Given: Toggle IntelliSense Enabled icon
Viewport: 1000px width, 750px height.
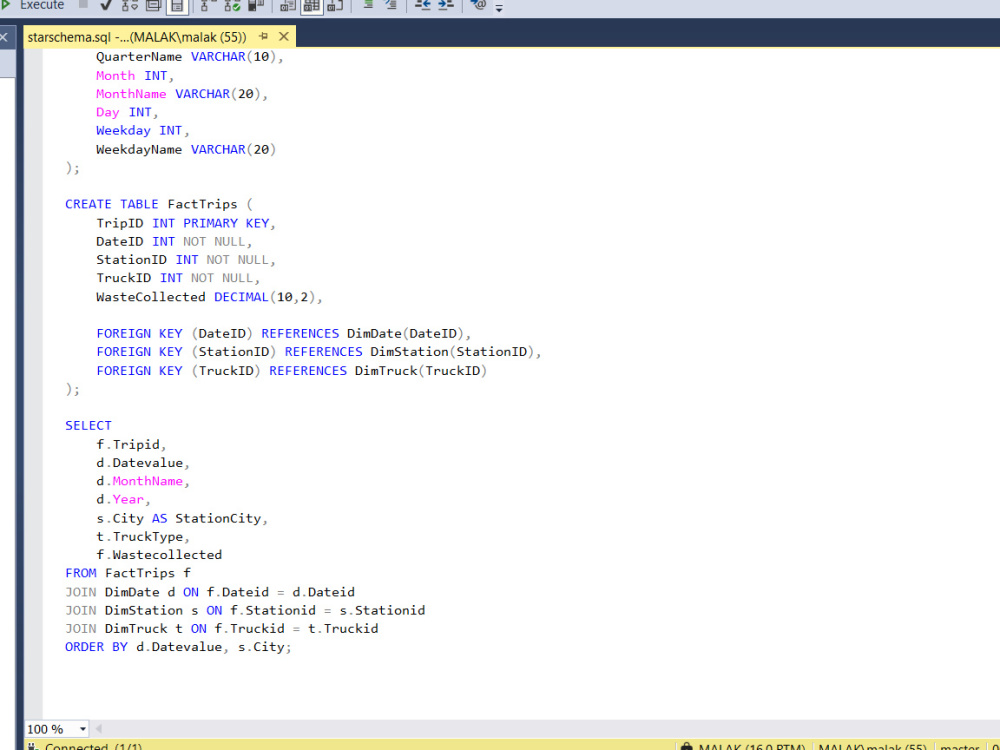Looking at the screenshot, I should (x=177, y=6).
